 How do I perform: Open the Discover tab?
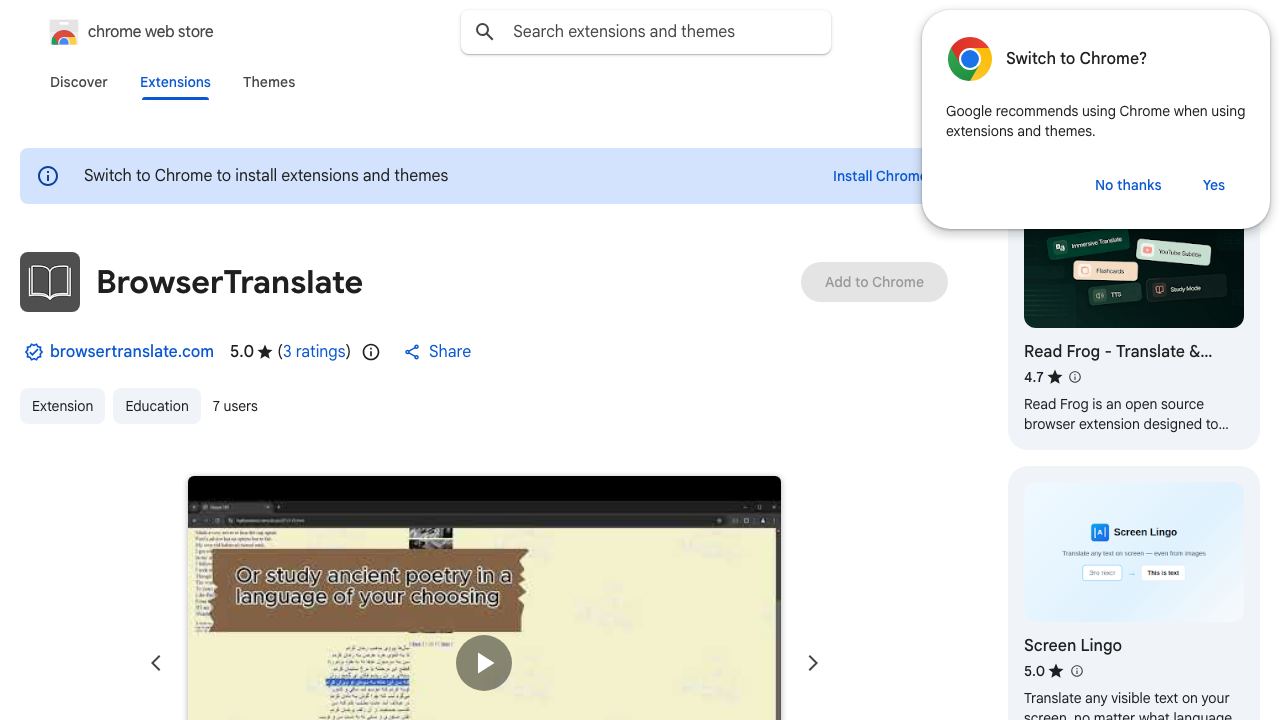[79, 82]
